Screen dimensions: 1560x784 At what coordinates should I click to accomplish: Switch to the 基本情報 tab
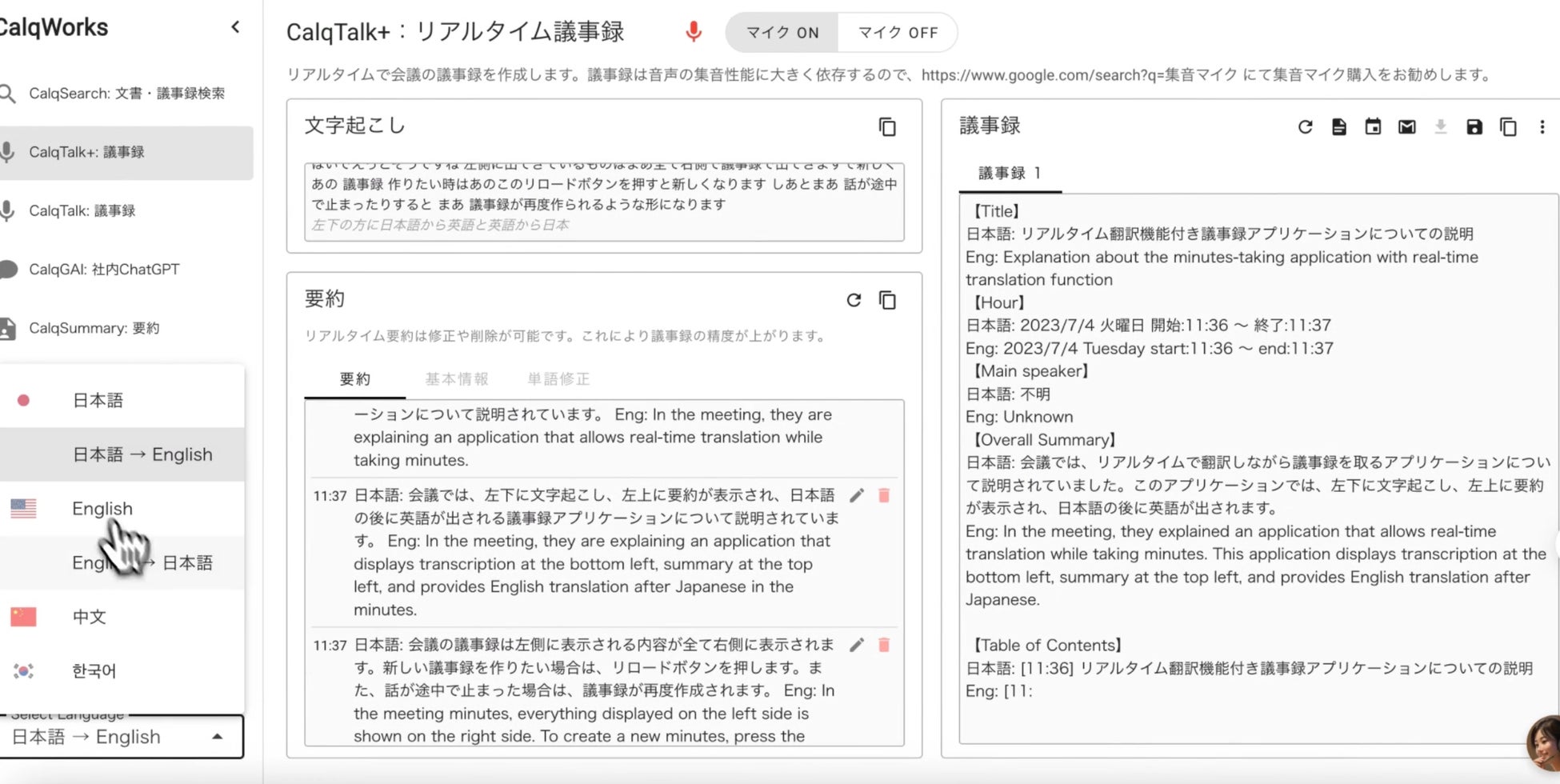[456, 379]
